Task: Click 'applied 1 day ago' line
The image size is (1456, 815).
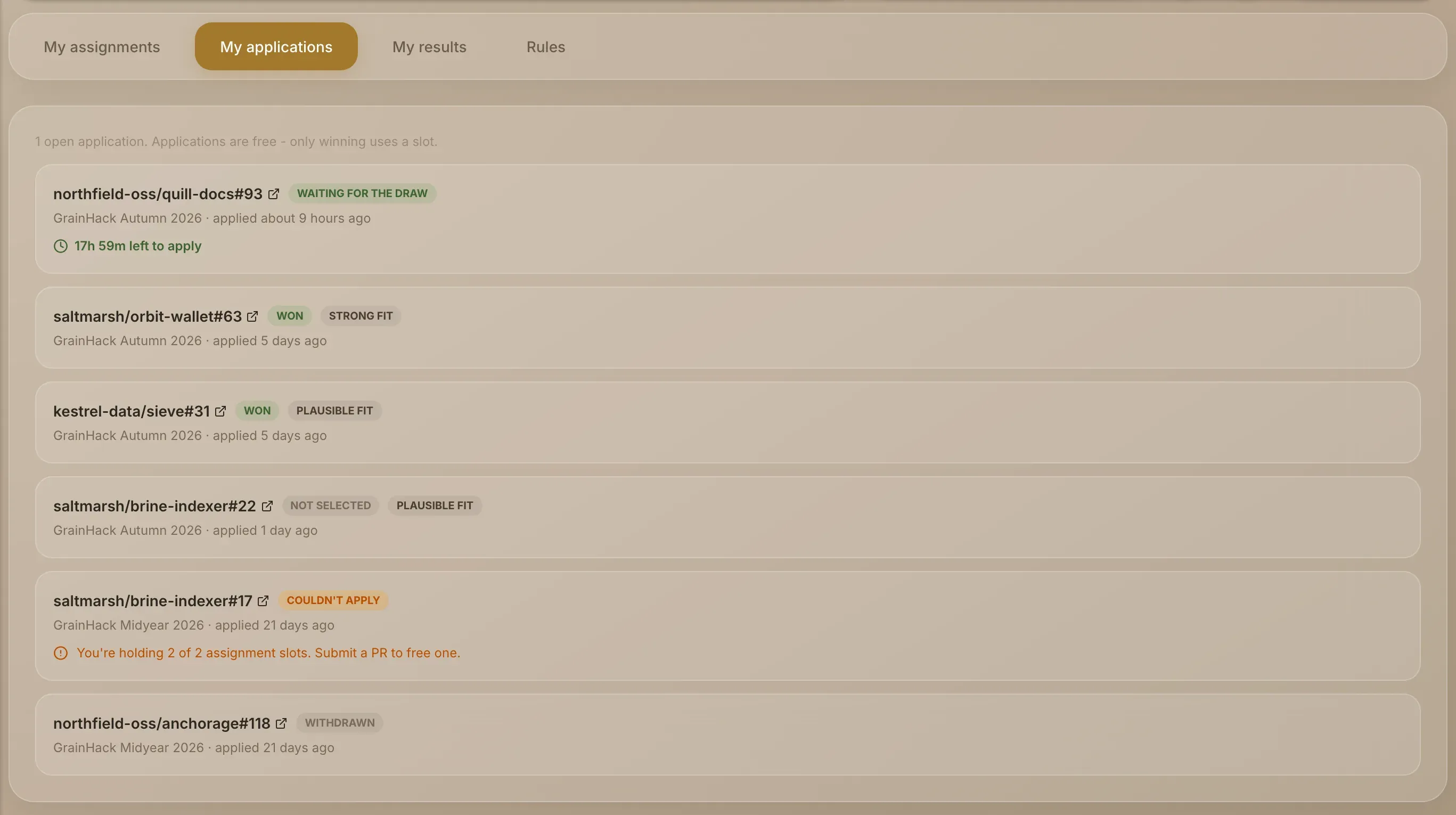Action: pyautogui.click(x=185, y=530)
